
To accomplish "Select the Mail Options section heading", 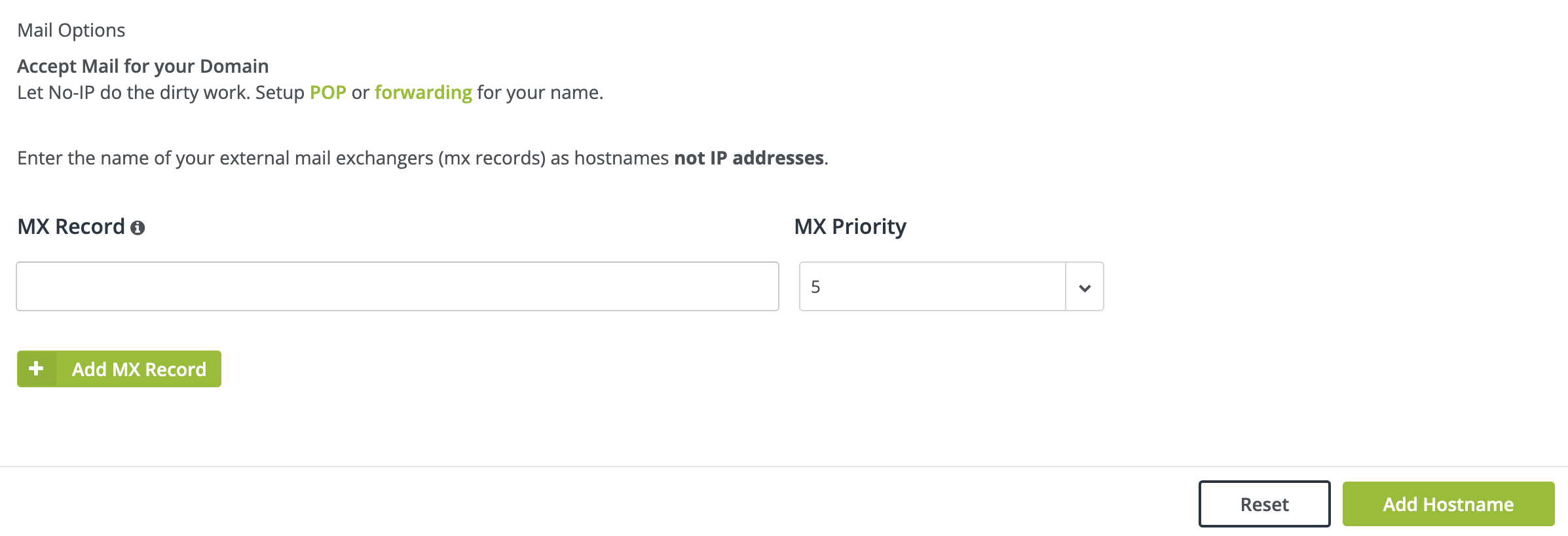I will [x=71, y=29].
